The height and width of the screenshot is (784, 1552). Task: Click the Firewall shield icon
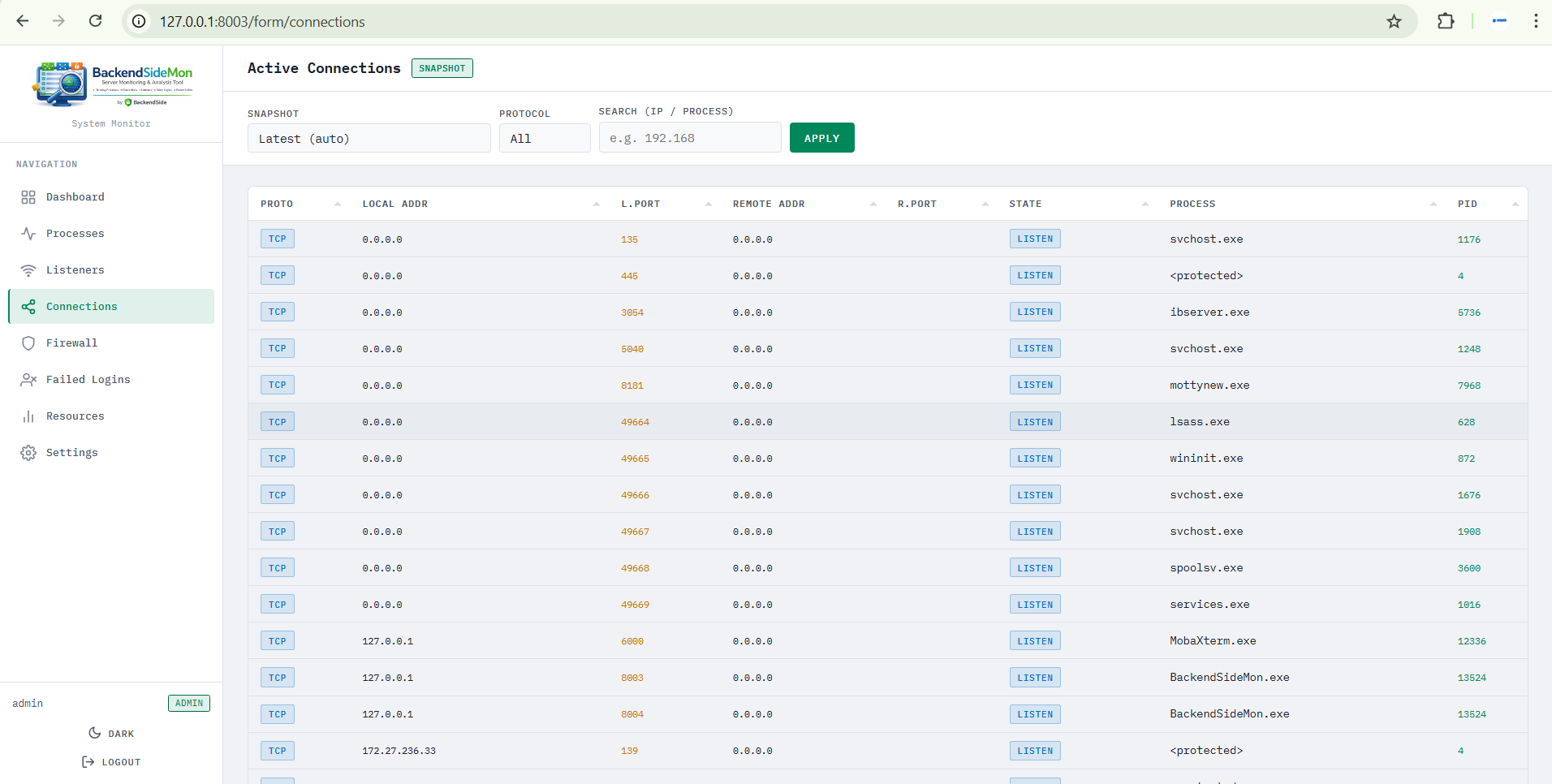pos(28,343)
